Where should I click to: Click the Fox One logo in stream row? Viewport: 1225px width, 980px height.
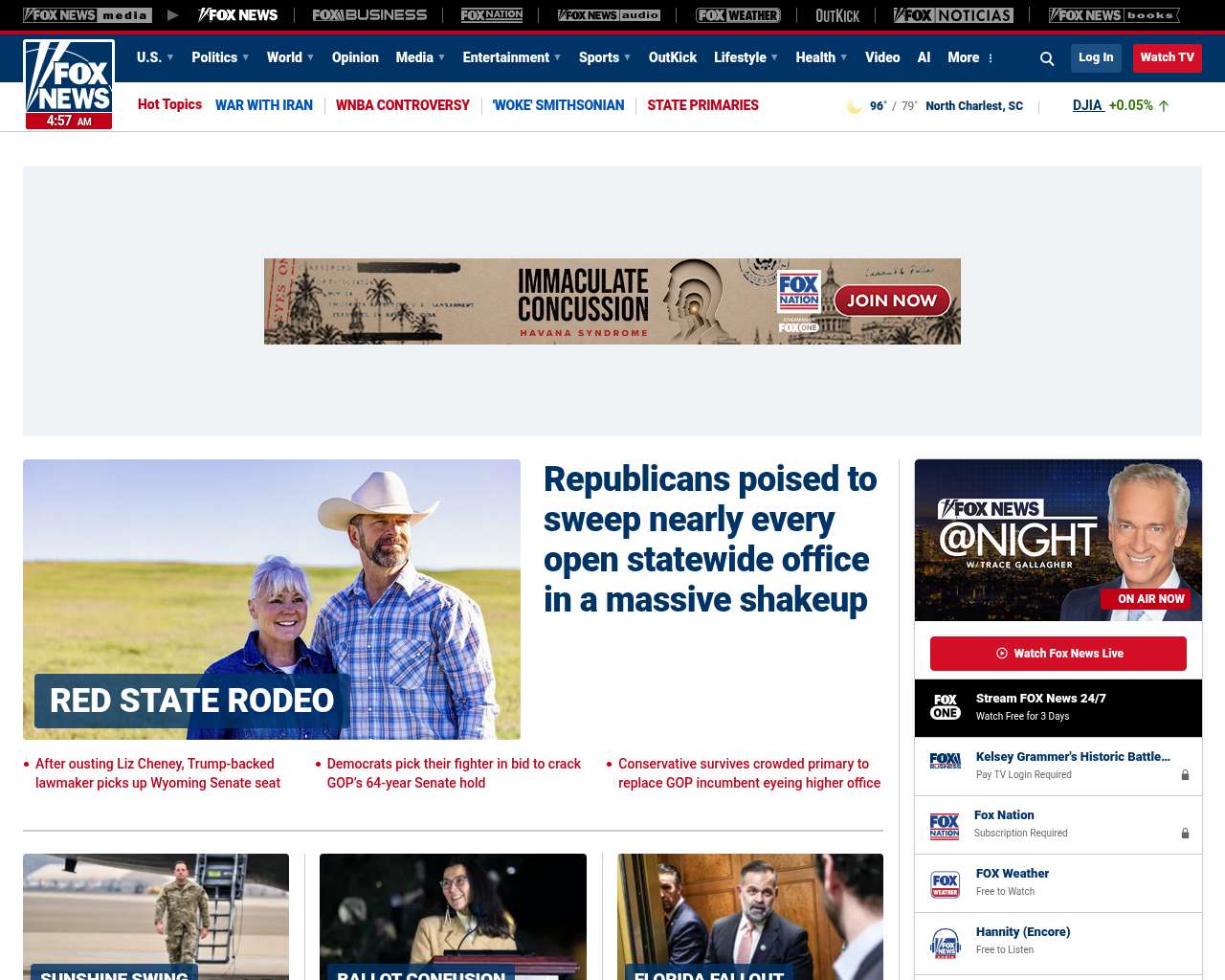click(946, 707)
